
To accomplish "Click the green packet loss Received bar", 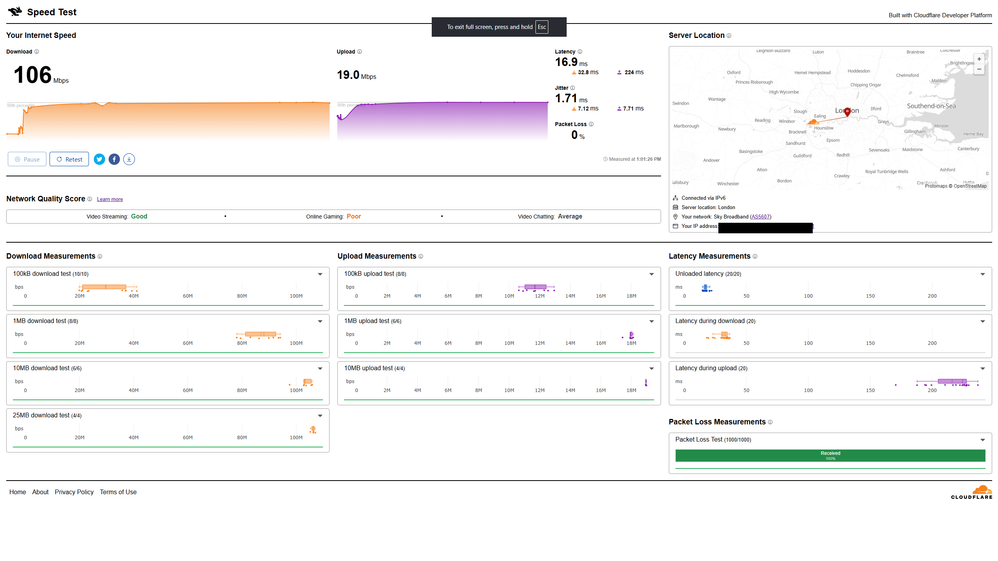I will 830,455.
